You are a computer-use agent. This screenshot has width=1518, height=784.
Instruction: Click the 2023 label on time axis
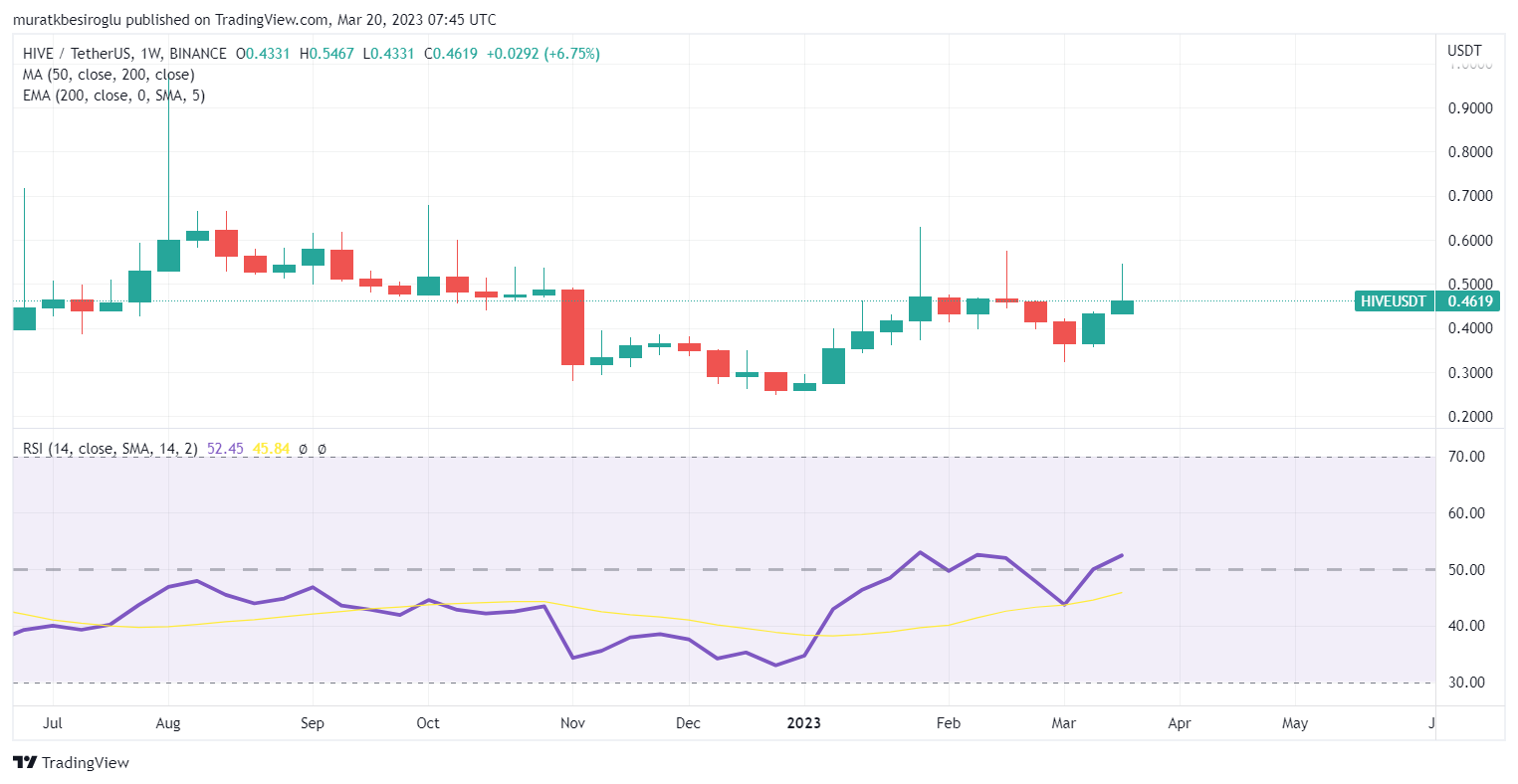[x=803, y=723]
